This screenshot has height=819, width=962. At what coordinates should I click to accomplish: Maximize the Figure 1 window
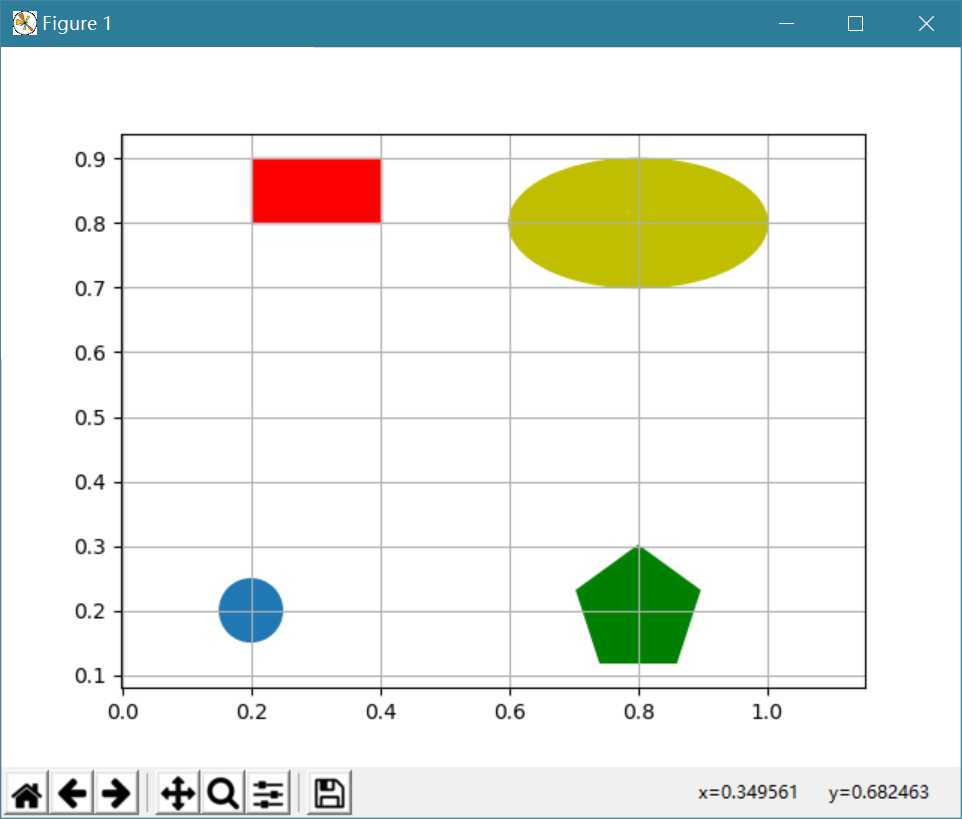pos(855,23)
